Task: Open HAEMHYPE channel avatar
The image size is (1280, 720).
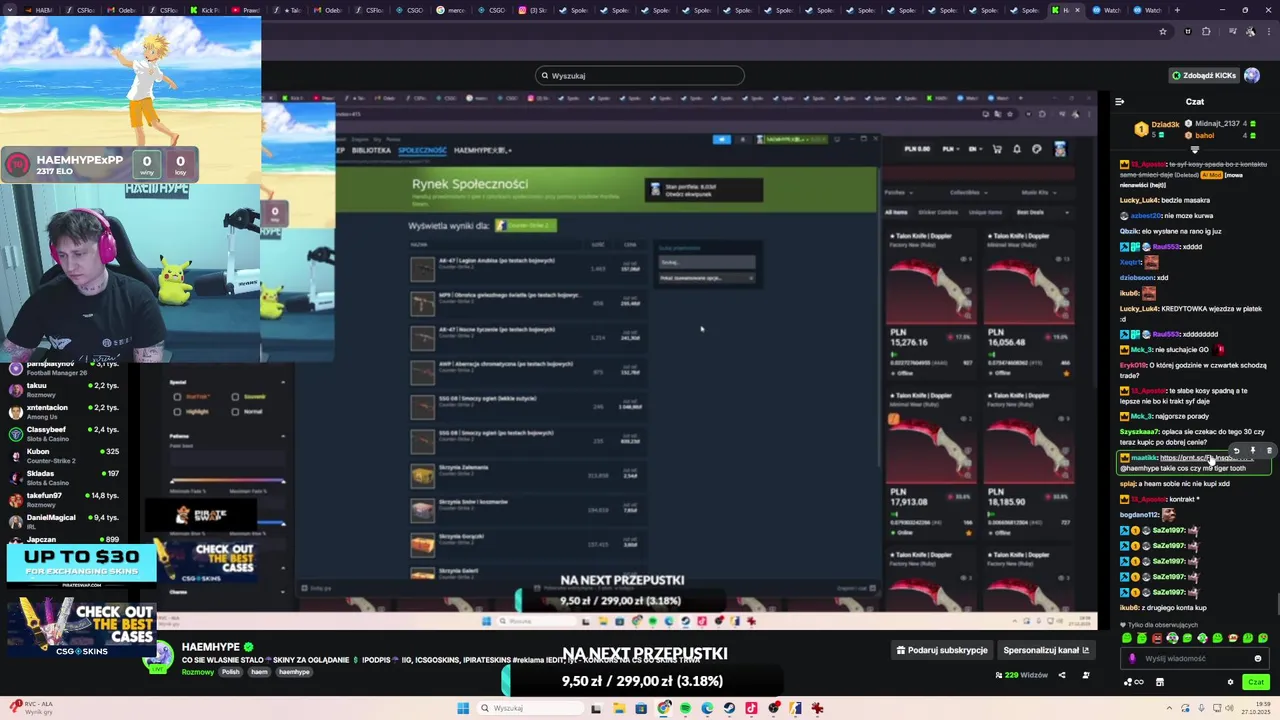Action: click(159, 657)
